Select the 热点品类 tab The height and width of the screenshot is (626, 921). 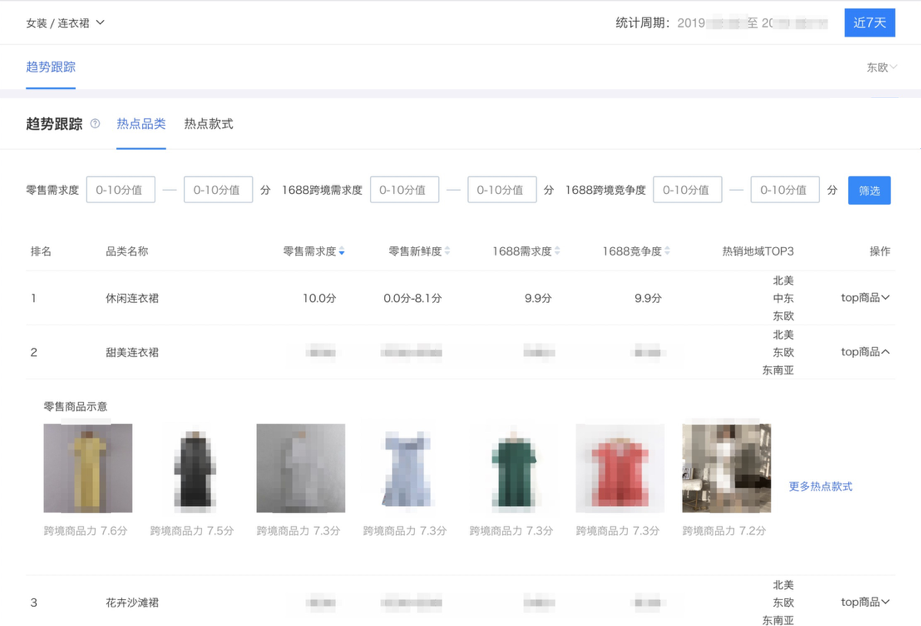pyautogui.click(x=141, y=123)
